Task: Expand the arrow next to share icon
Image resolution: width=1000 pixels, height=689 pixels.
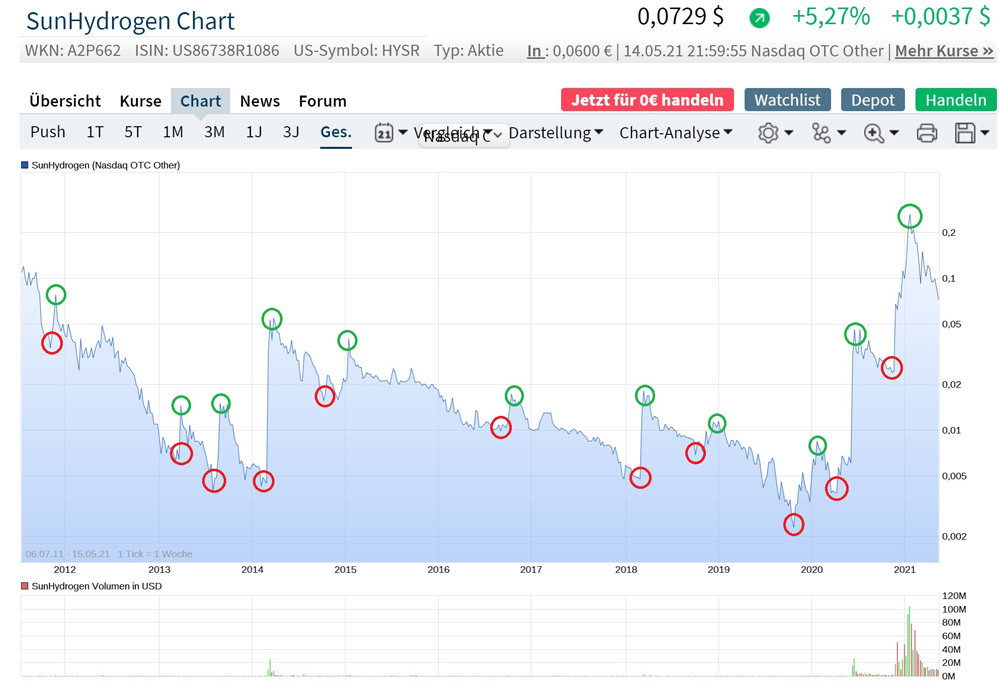Action: tap(841, 133)
